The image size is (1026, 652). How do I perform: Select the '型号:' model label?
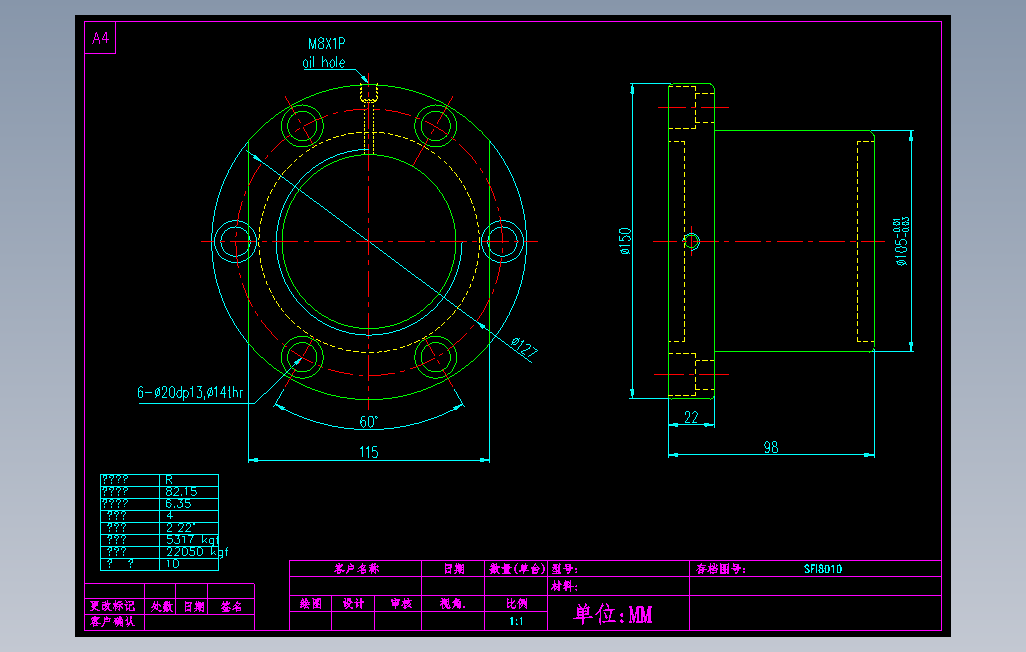[565, 569]
